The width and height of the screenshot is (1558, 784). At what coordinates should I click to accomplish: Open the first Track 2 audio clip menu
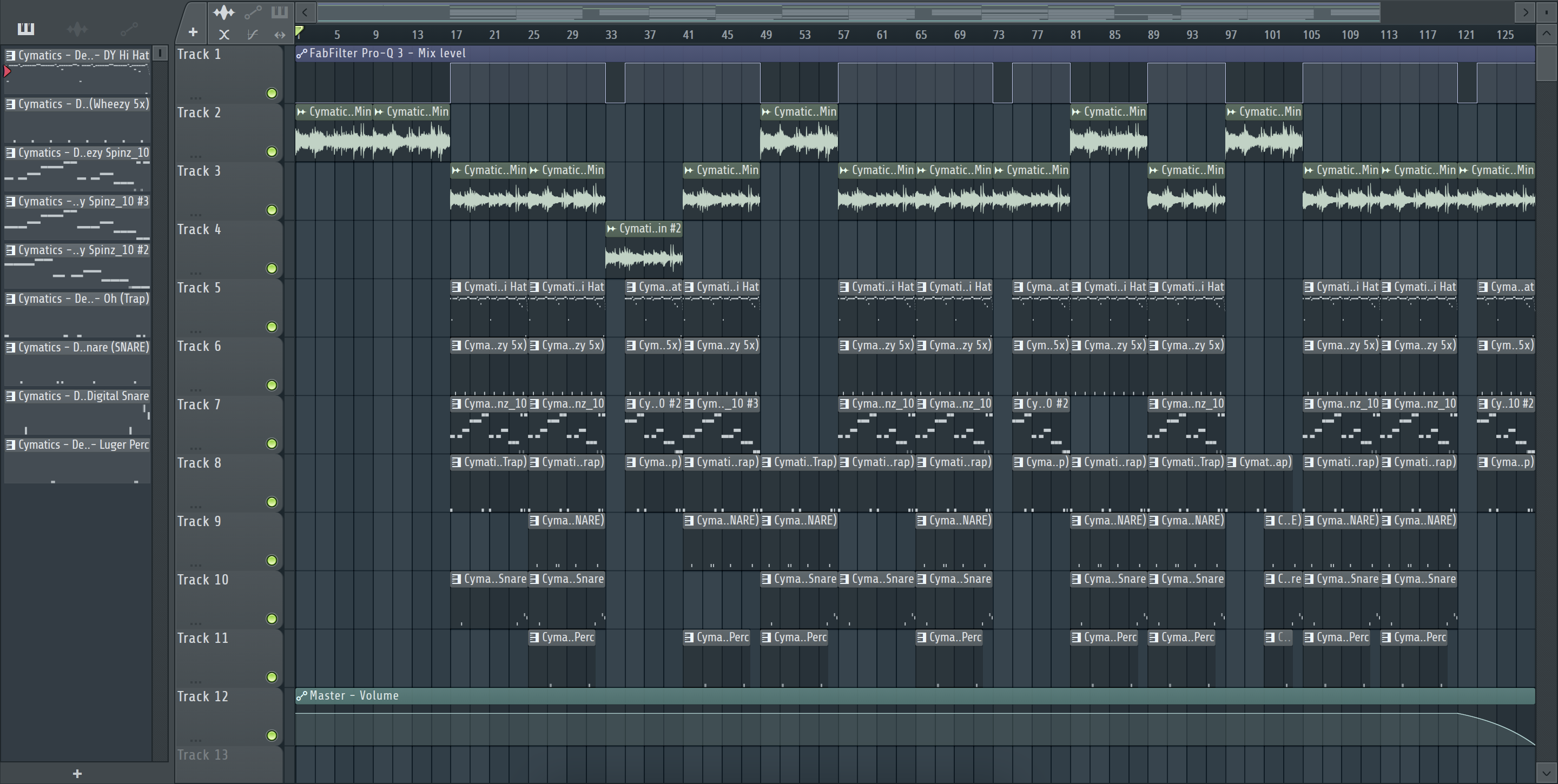[x=301, y=112]
